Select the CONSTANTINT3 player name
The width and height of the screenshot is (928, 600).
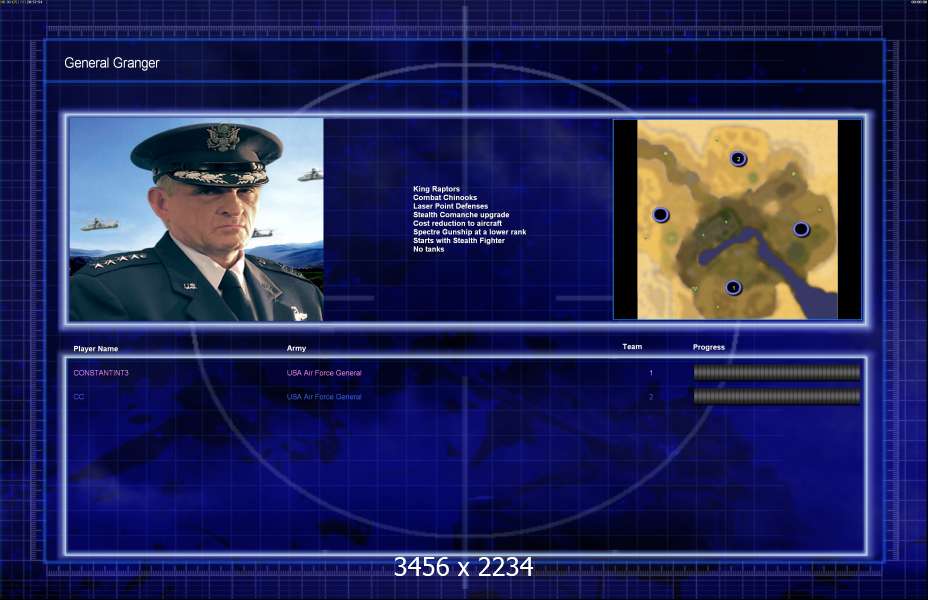101,373
